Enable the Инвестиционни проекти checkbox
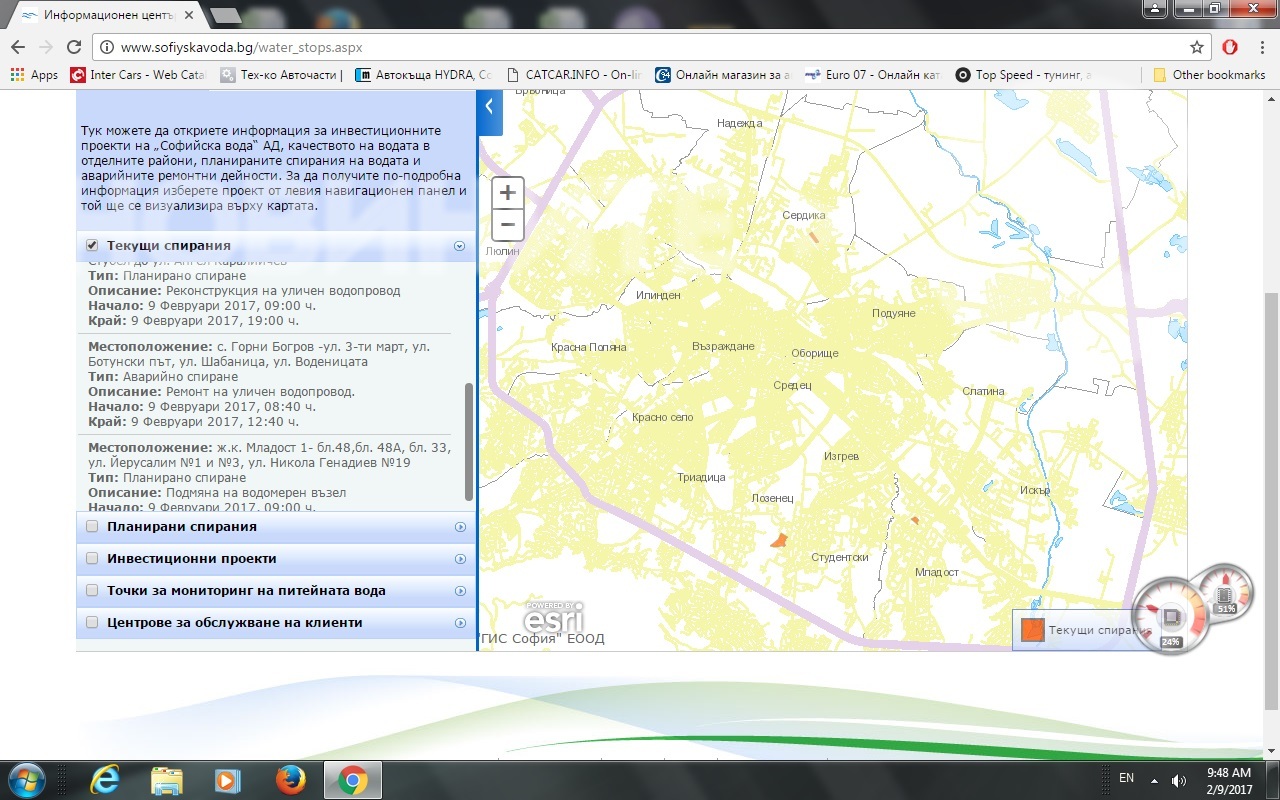Image resolution: width=1280 pixels, height=800 pixels. tap(92, 559)
